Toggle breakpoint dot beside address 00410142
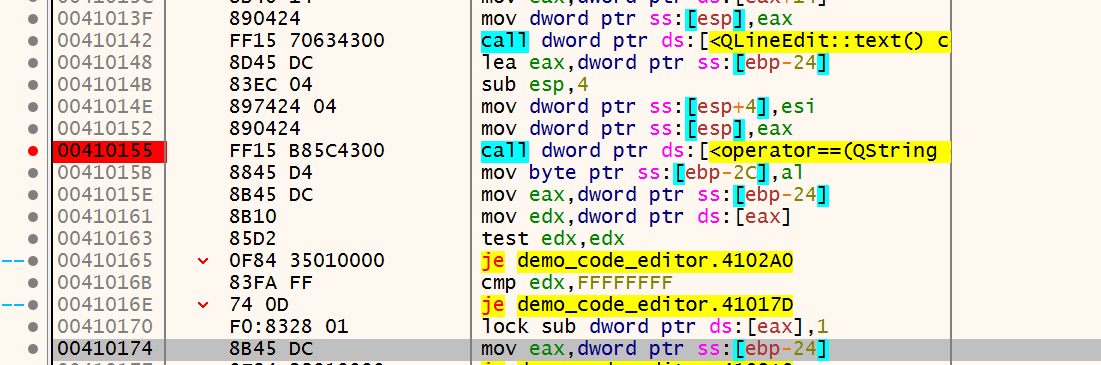1101x365 pixels. pos(32,41)
